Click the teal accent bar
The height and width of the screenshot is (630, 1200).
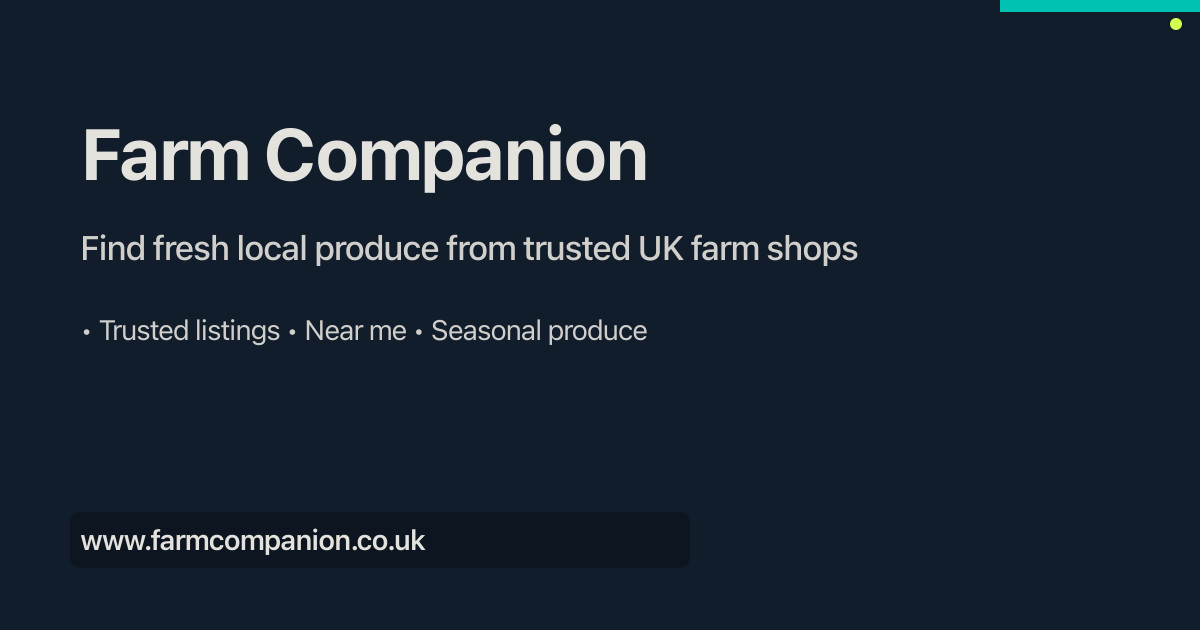[x=1099, y=6]
